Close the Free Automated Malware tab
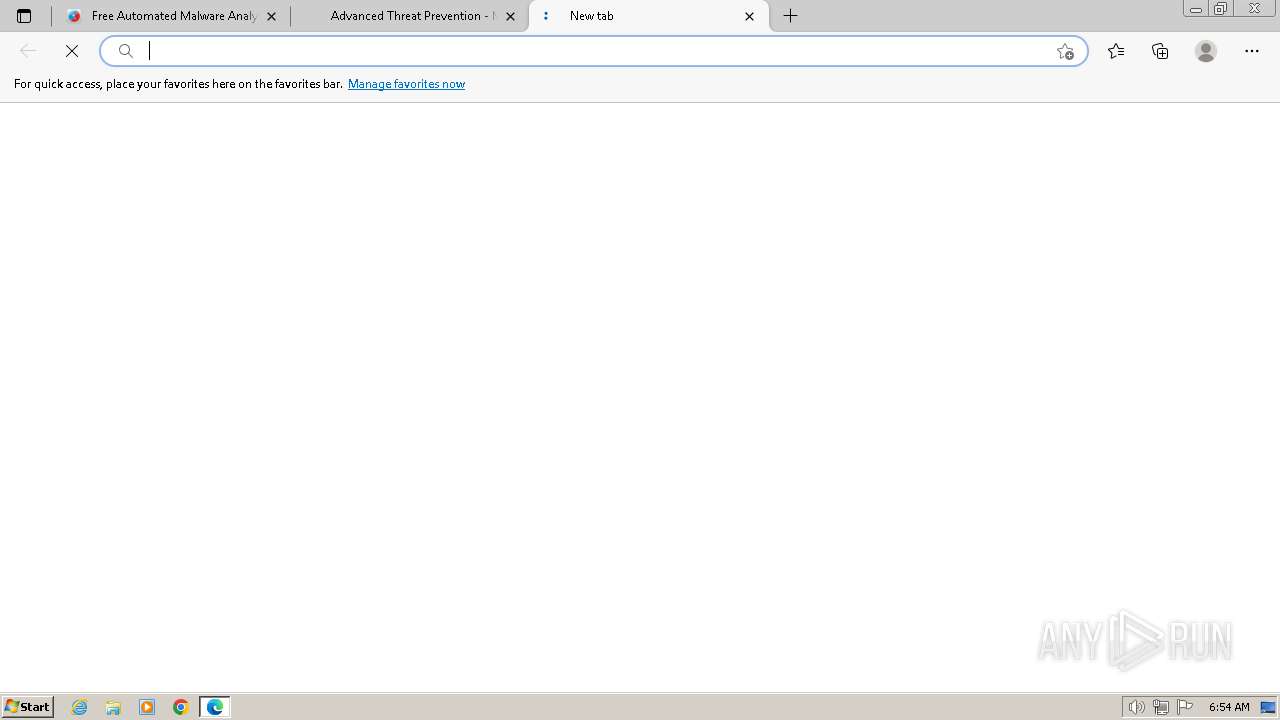This screenshot has height=720, width=1280. click(x=271, y=16)
